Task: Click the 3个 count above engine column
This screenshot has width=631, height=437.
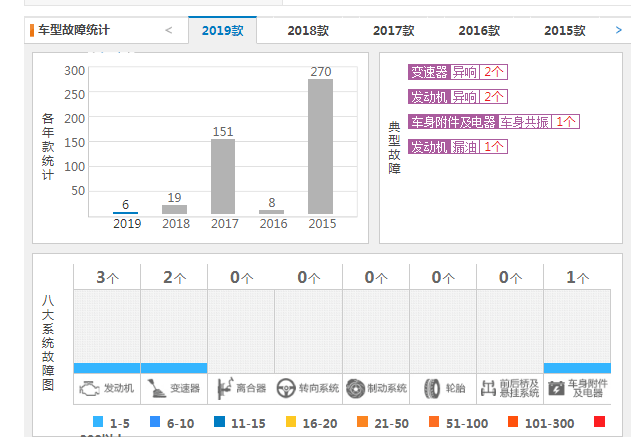Action: point(107,277)
